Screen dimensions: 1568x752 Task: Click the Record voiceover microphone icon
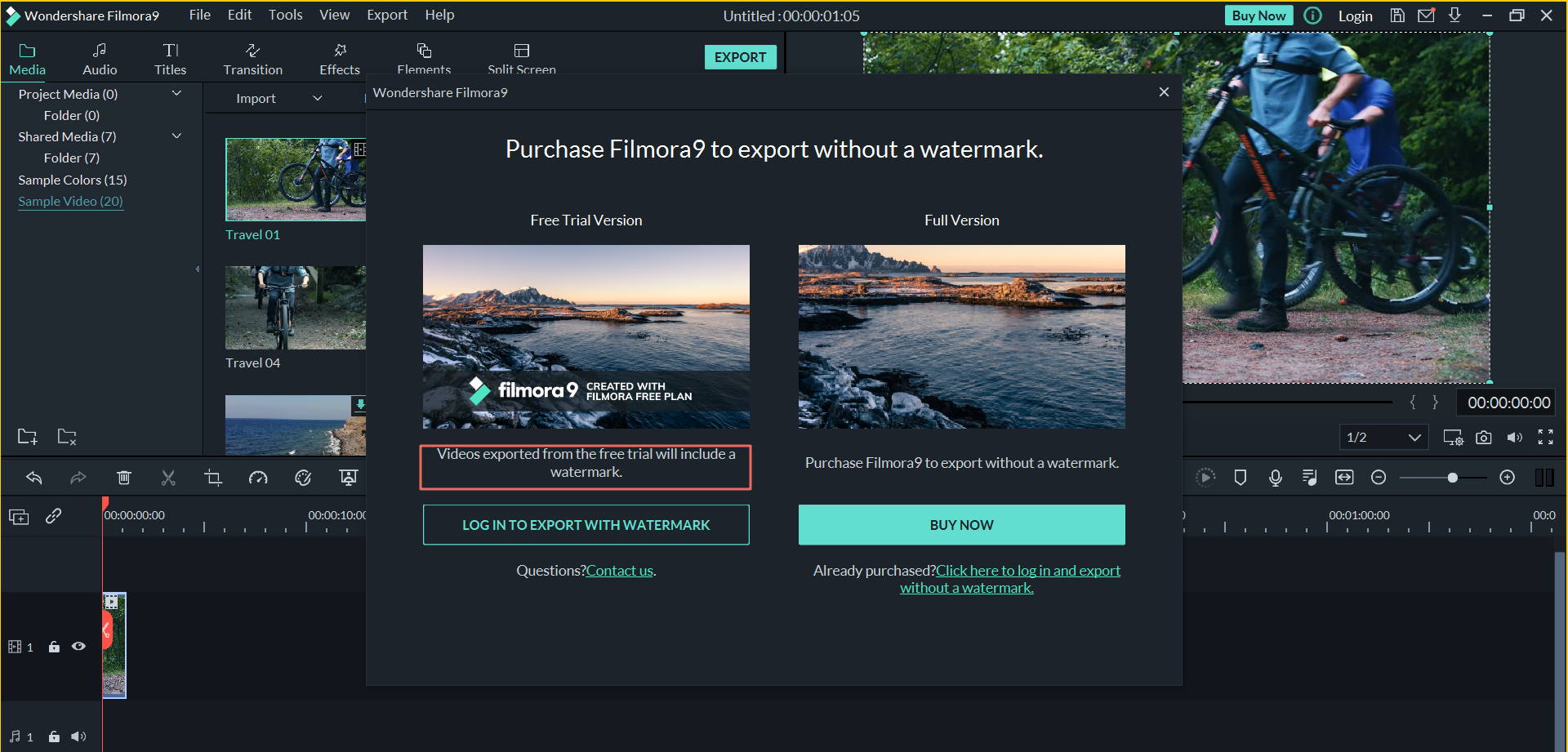pyautogui.click(x=1275, y=478)
